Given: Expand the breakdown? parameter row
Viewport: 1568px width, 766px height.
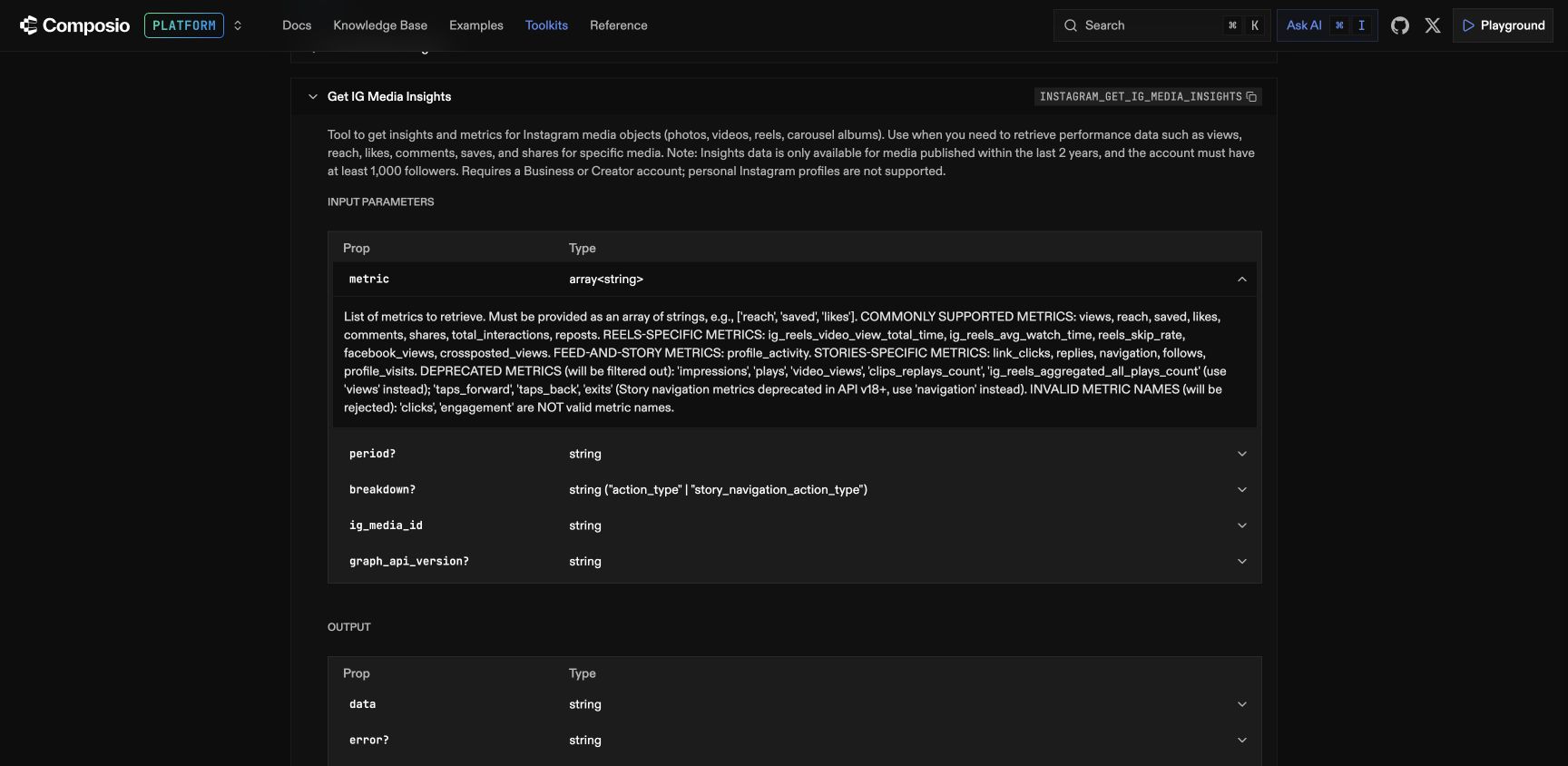Looking at the screenshot, I should click(795, 489).
